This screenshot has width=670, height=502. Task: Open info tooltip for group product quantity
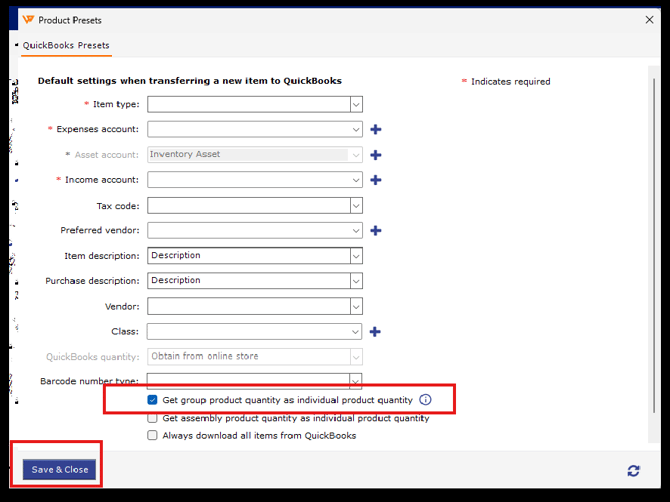tap(425, 399)
